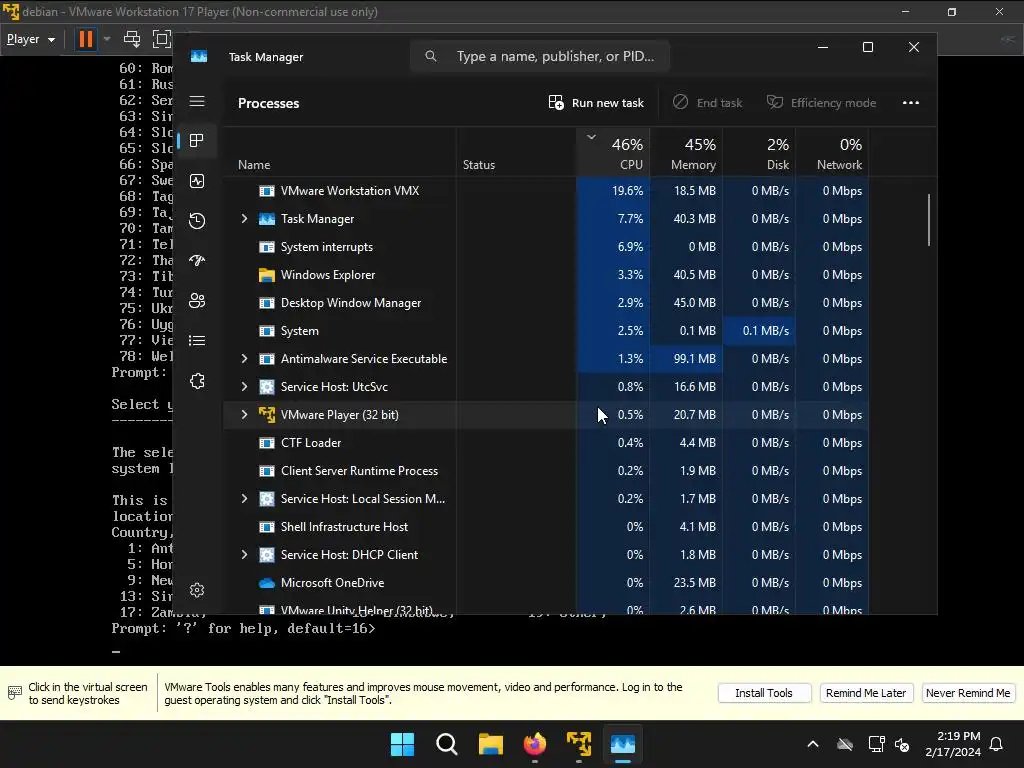The image size is (1024, 768).
Task: Select System interrupts process row
Action: pos(546,247)
